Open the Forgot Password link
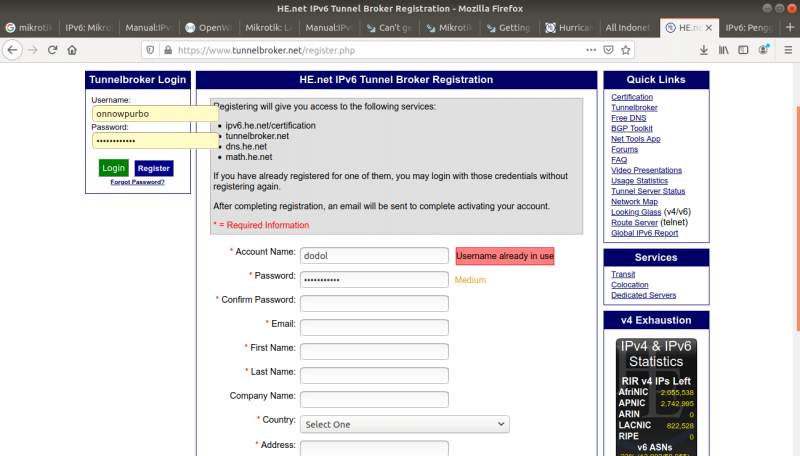The image size is (800, 456). (x=137, y=182)
